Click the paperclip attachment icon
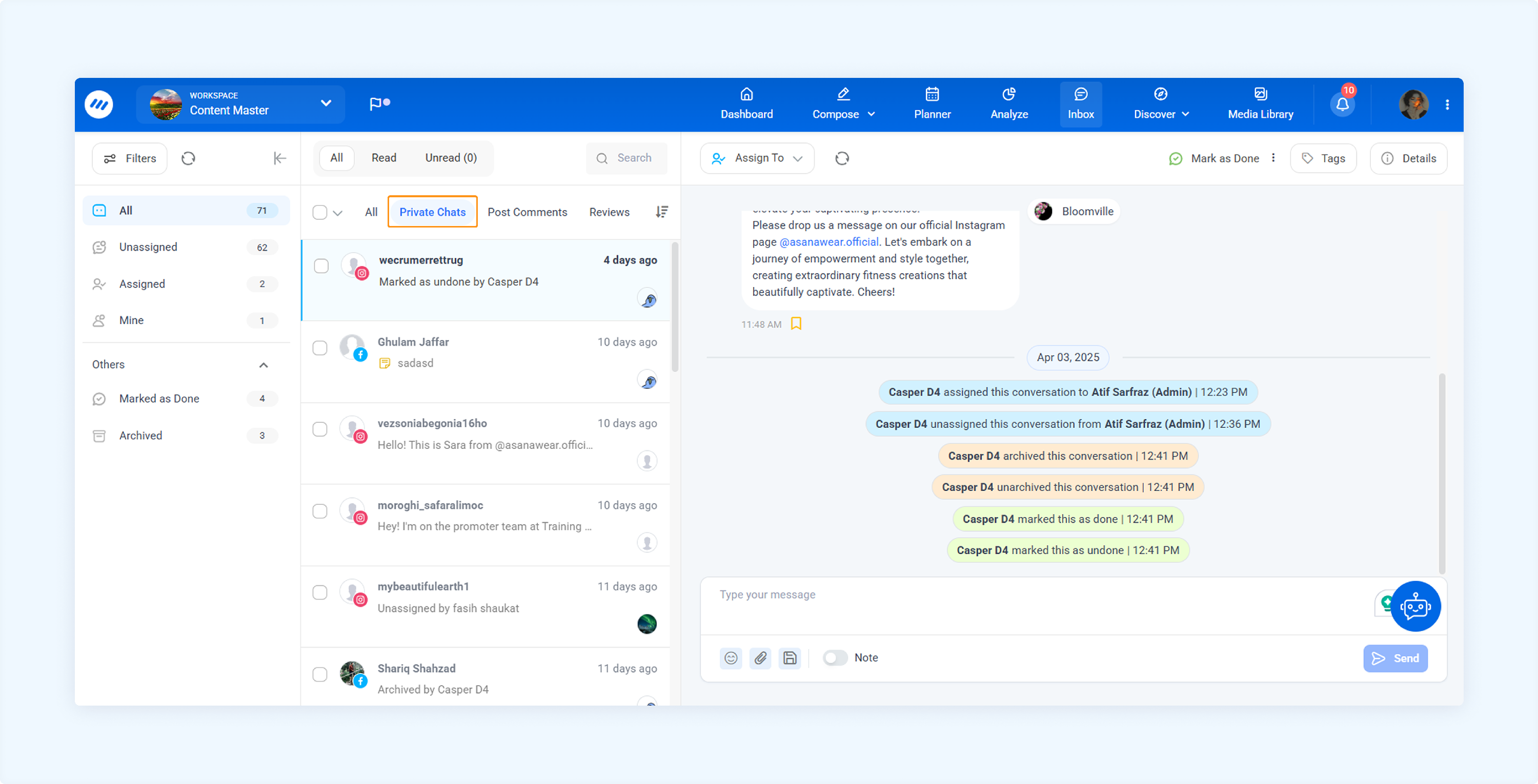The height and width of the screenshot is (784, 1538). click(760, 658)
